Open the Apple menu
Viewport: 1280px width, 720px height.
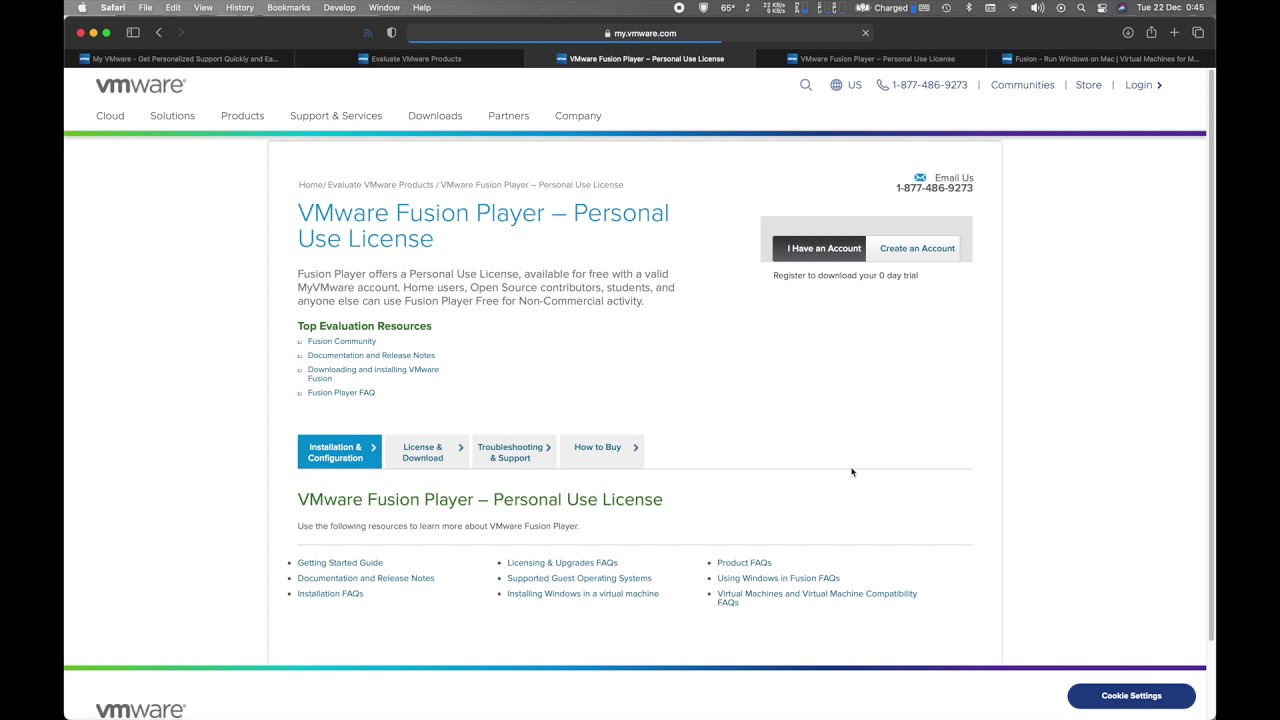click(82, 8)
